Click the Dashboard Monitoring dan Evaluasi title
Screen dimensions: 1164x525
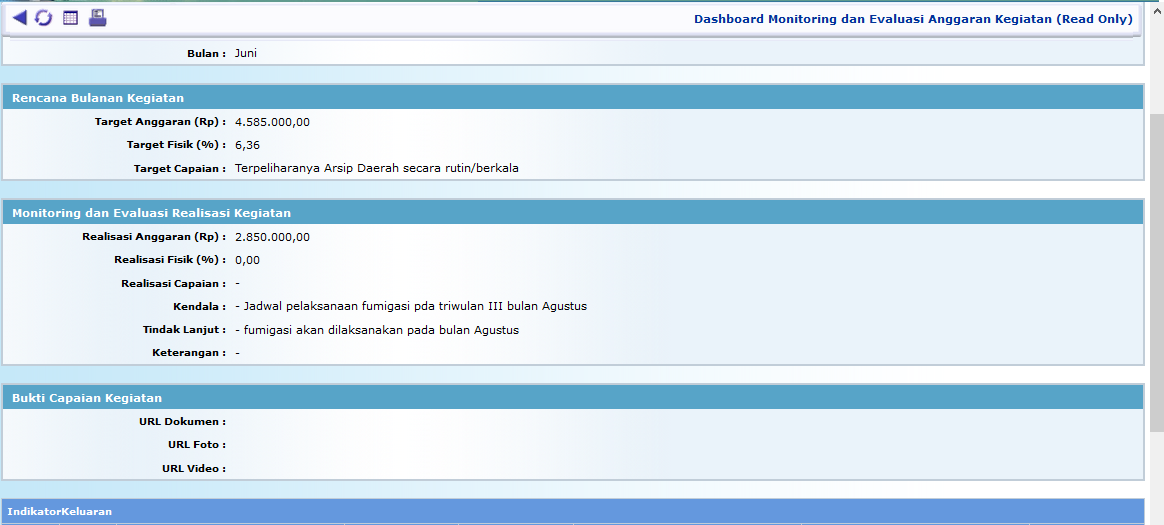click(x=913, y=19)
